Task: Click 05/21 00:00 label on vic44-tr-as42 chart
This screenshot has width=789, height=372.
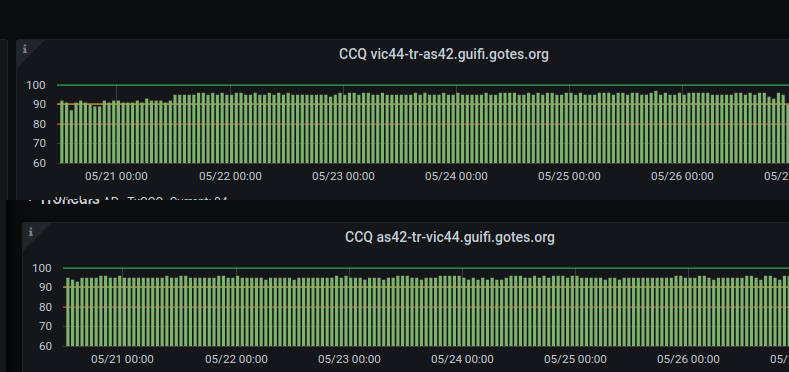Action: coord(116,176)
